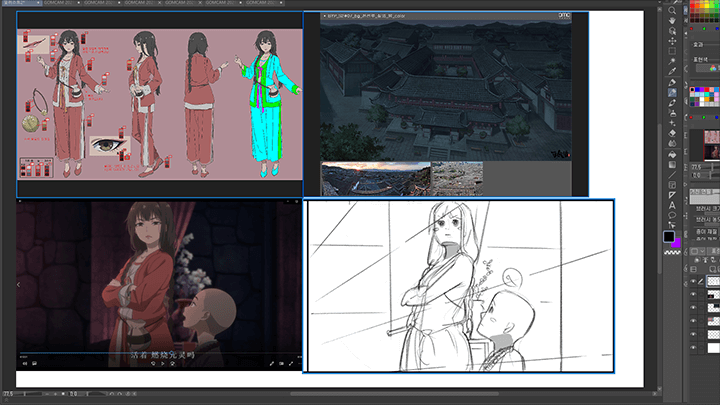The image size is (720, 405).
Task: Select the Gradient tool
Action: coord(672,165)
